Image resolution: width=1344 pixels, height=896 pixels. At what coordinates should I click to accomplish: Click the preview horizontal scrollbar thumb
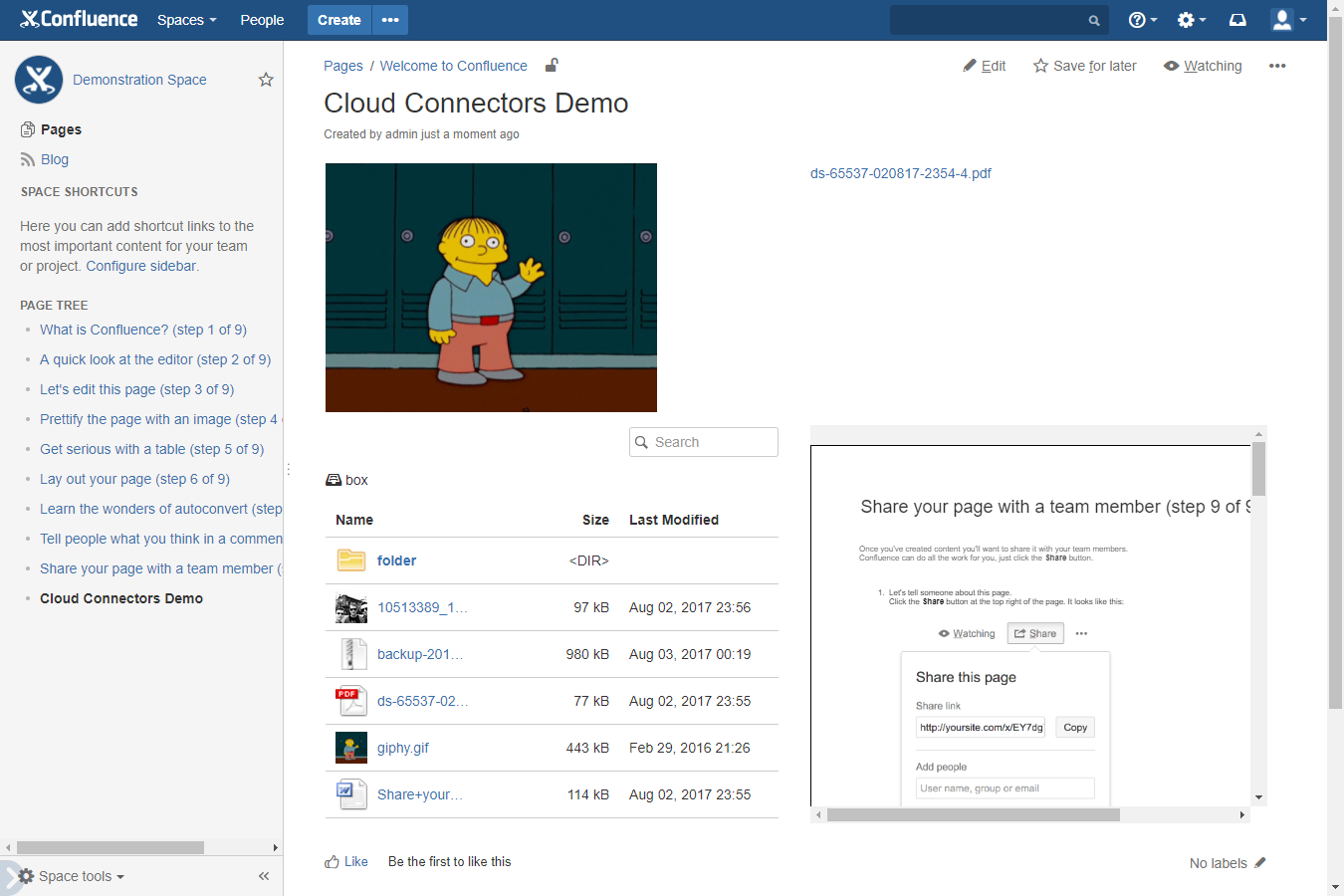[973, 814]
